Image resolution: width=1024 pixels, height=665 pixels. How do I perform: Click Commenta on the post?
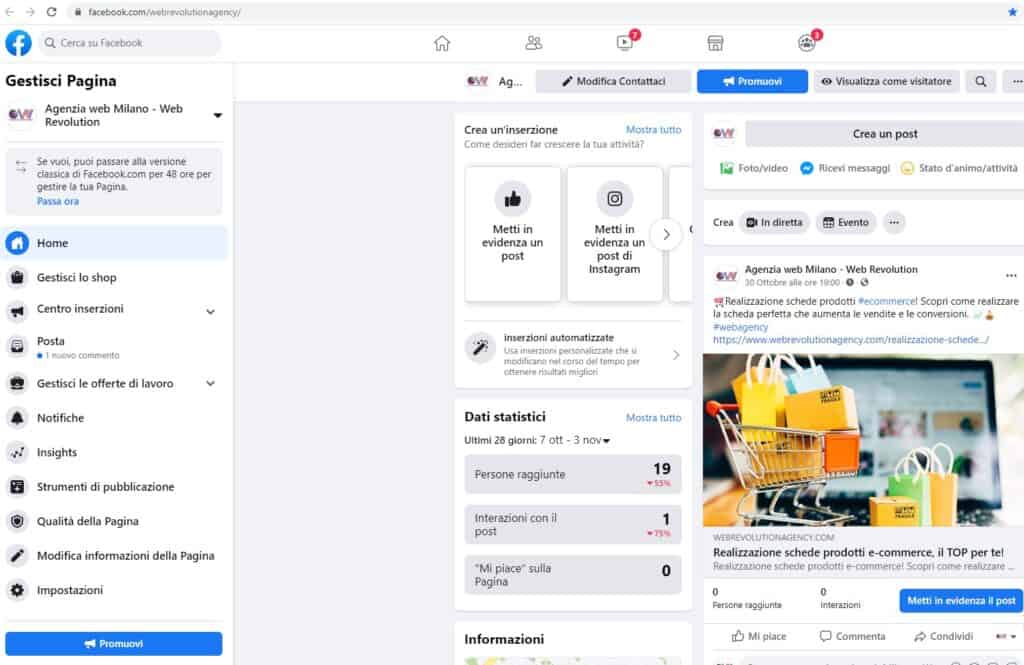tap(852, 636)
